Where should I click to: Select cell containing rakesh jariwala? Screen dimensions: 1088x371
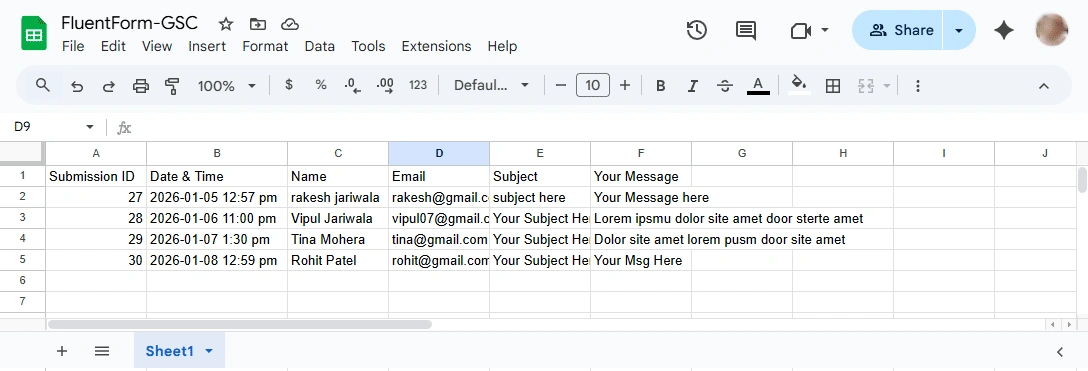[338, 198]
